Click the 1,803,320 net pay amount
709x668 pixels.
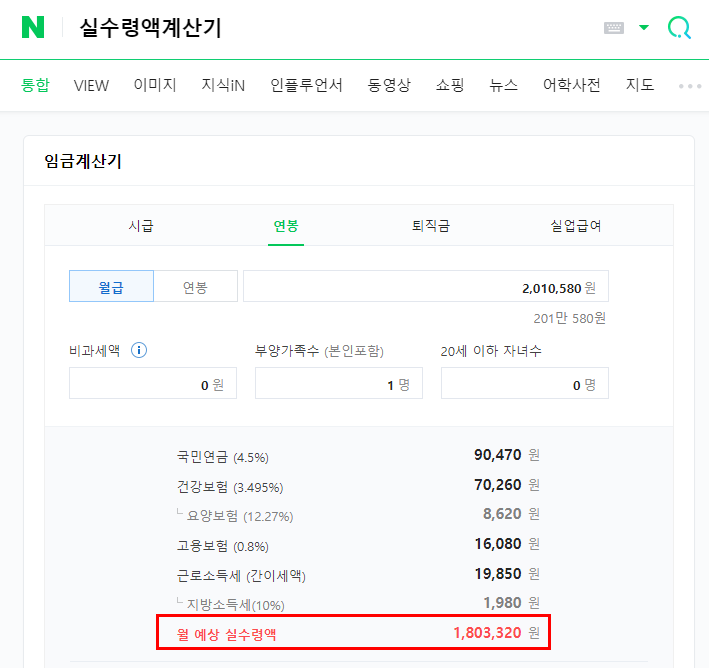tap(487, 632)
